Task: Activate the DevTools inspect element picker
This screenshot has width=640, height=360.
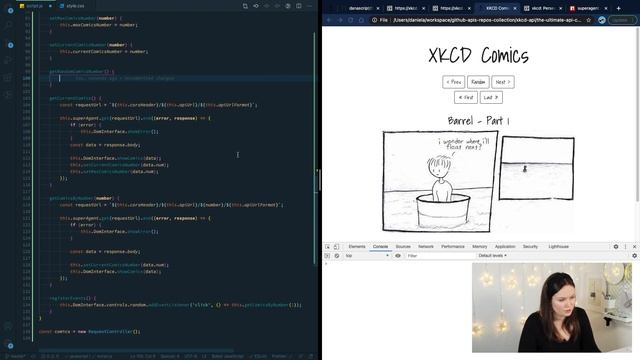Action: click(x=327, y=247)
